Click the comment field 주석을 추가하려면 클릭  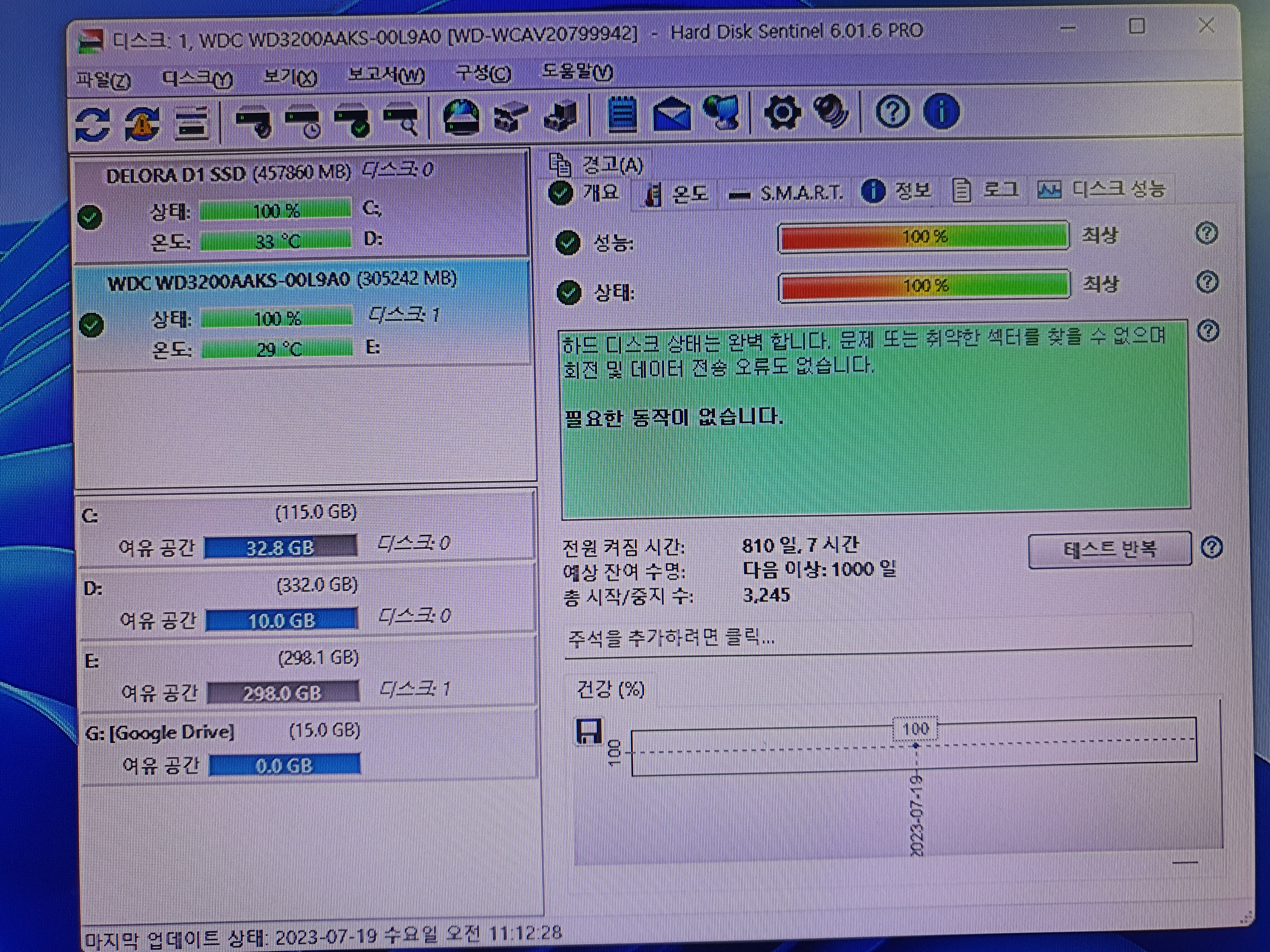(878, 636)
